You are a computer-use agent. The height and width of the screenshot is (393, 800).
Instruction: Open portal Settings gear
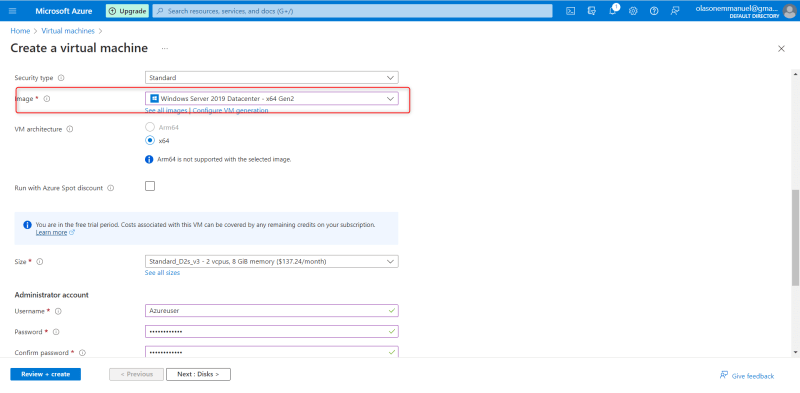pyautogui.click(x=633, y=11)
